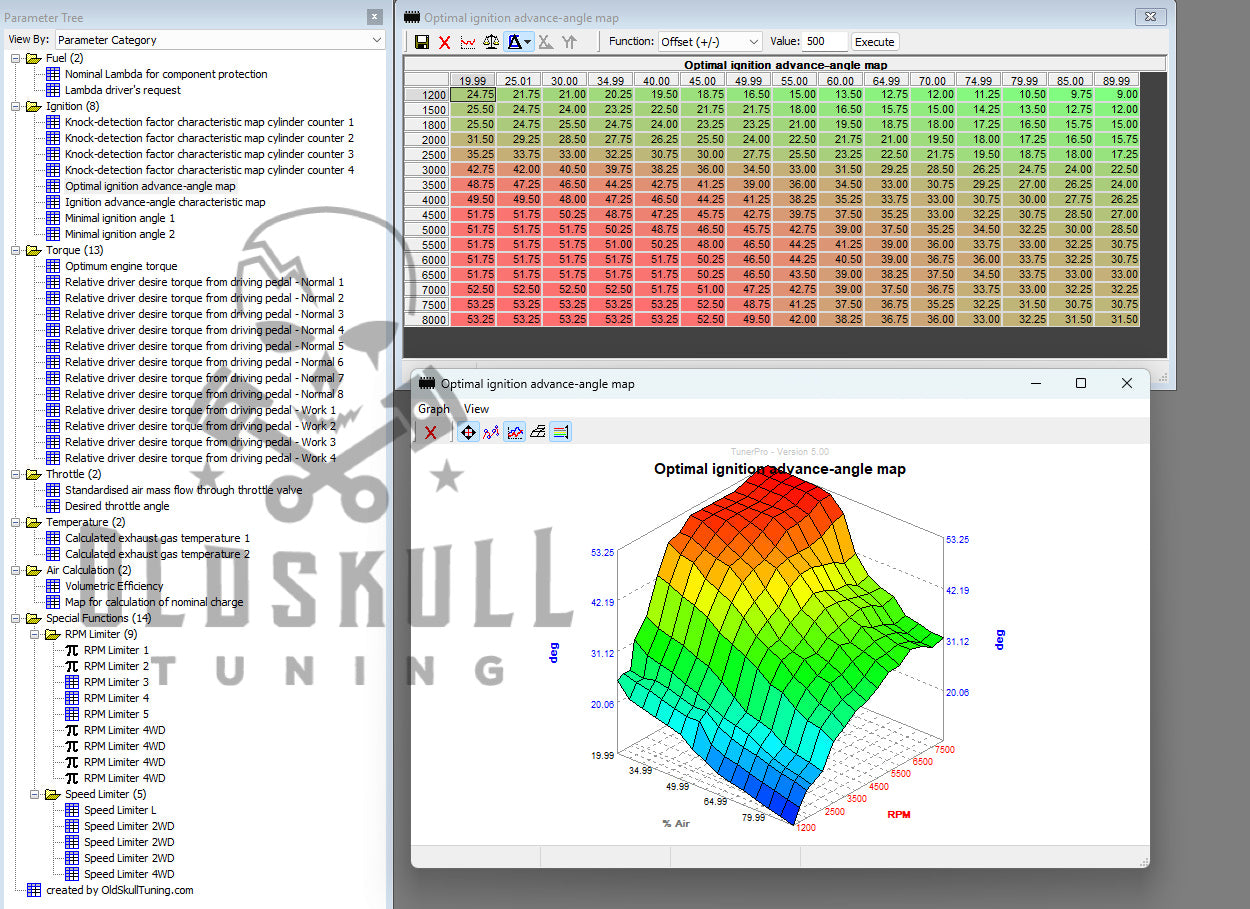1250x909 pixels.
Task: Collapse the Air Calculation (2) category
Action: pos(16,570)
